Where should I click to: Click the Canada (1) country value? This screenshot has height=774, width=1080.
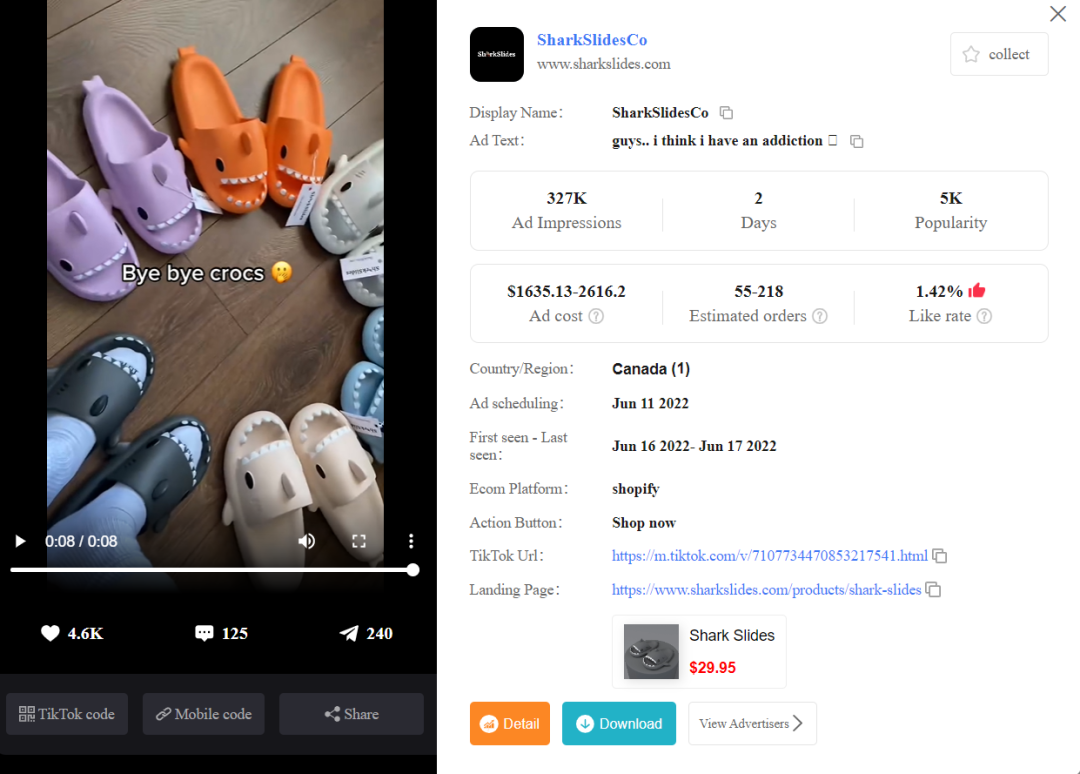(x=651, y=369)
